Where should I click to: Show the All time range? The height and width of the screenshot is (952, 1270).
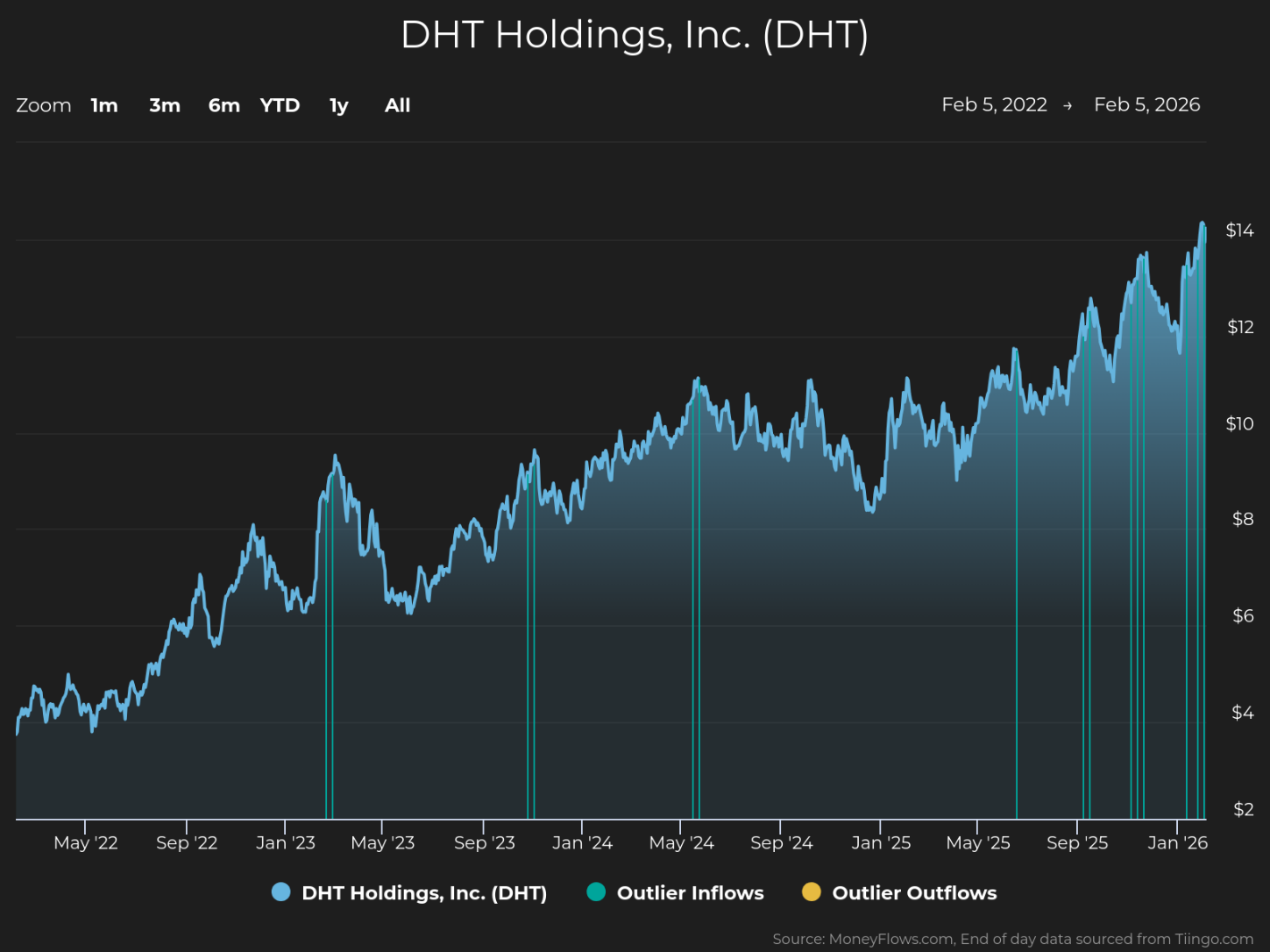398,105
